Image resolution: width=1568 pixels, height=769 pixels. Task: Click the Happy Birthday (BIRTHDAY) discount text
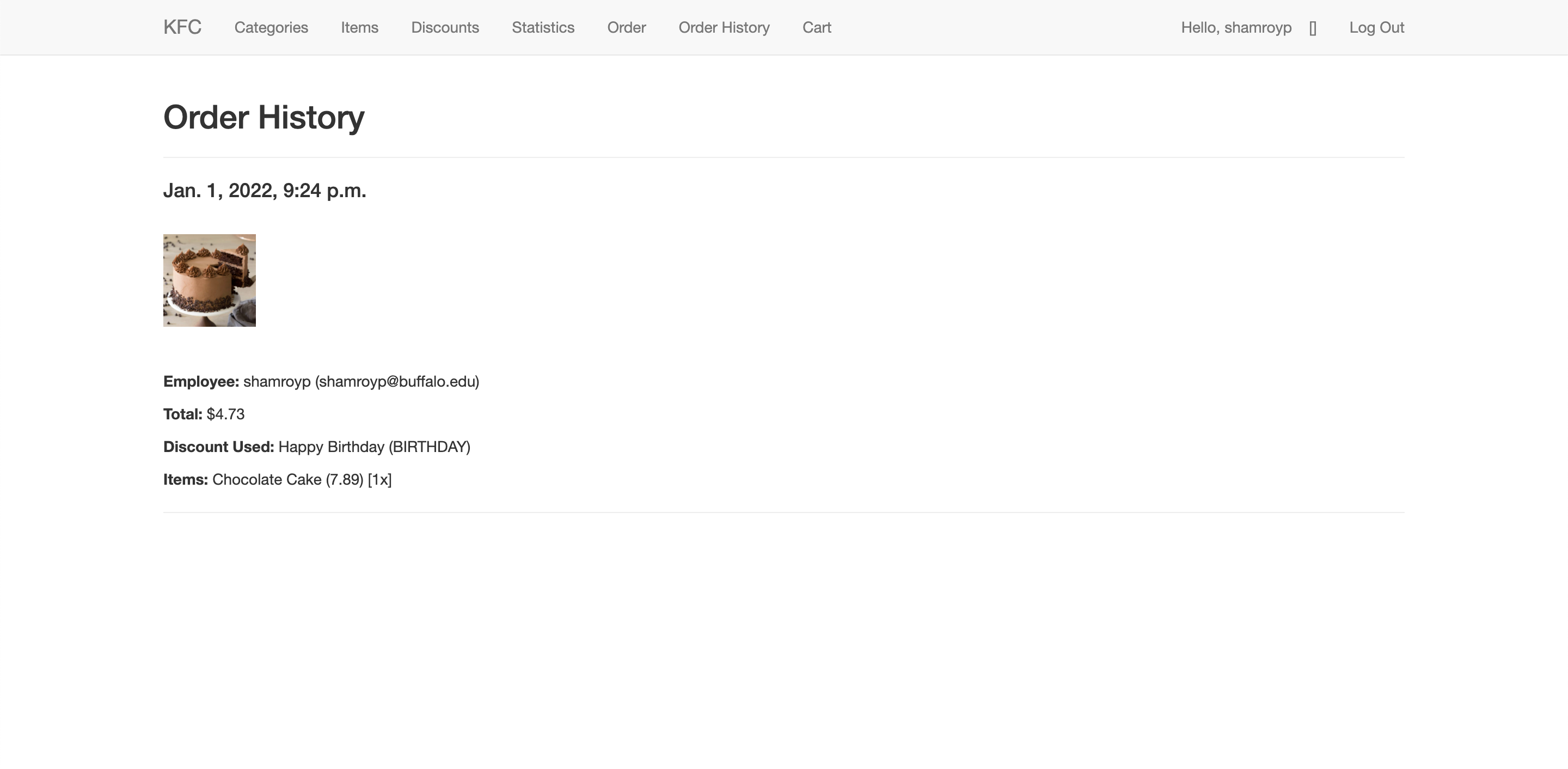click(373, 447)
